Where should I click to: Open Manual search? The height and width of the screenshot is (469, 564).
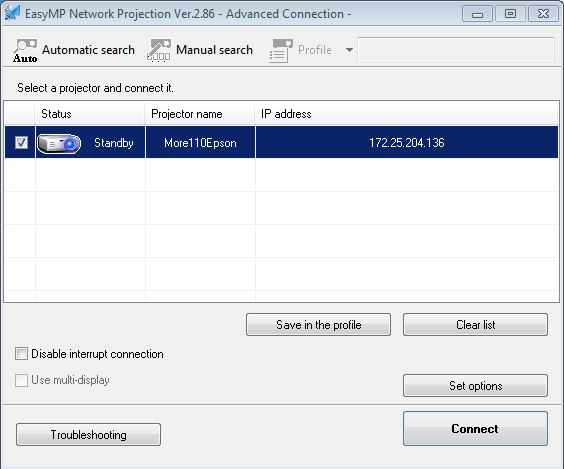200,51
